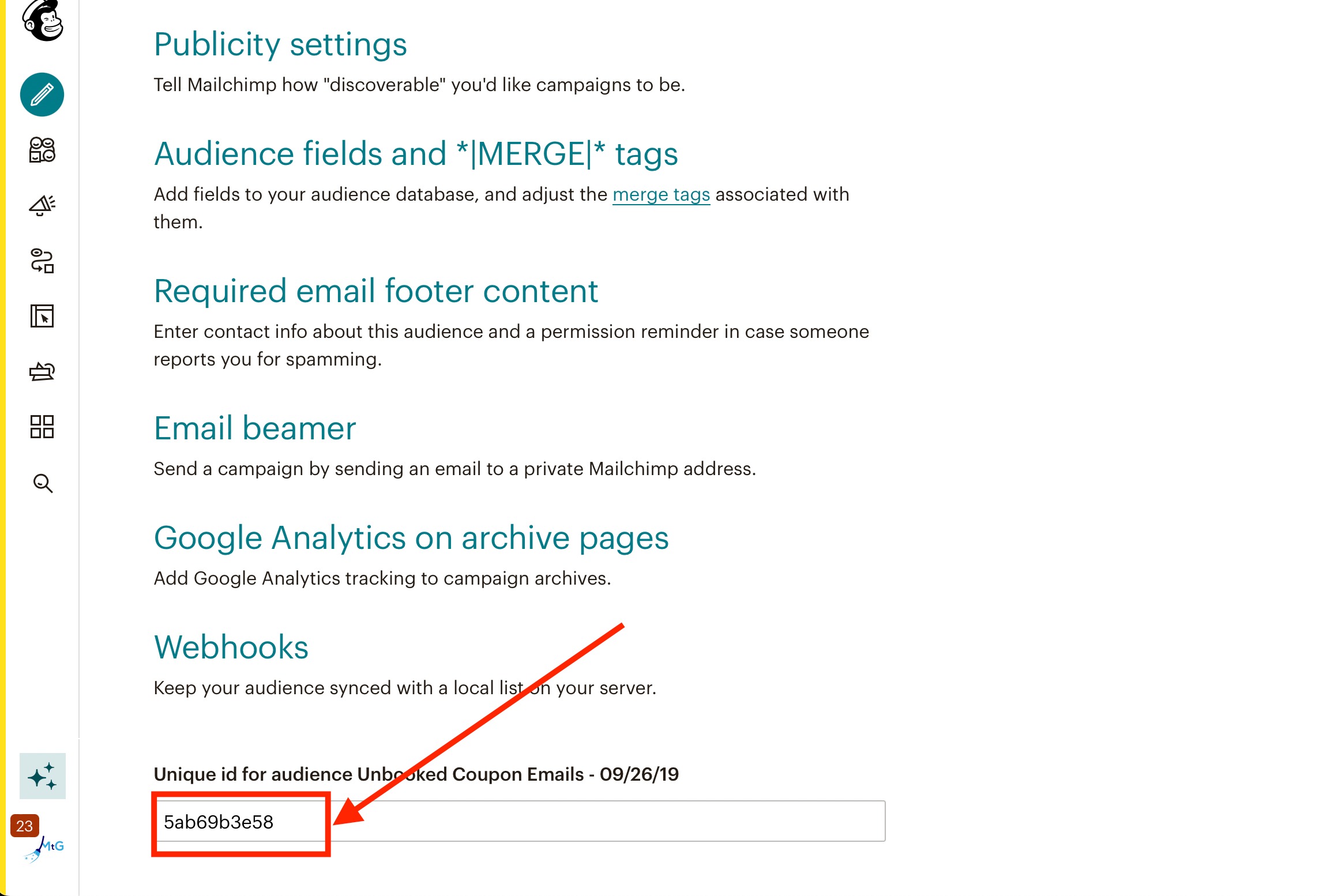Follow the merge tags hyperlink
Viewport: 1338px width, 896px height.
coord(661,195)
